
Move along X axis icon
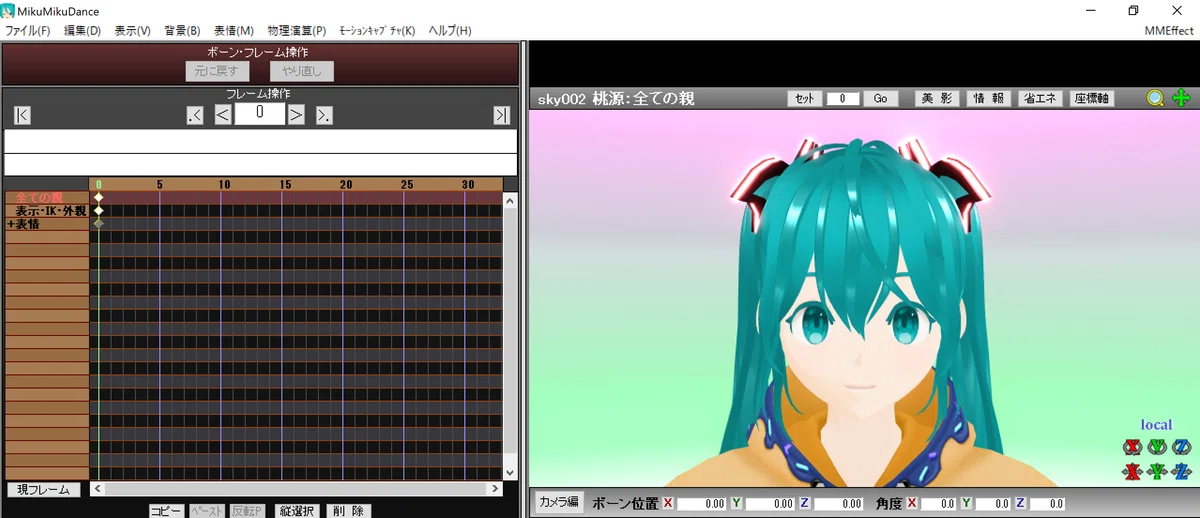click(1132, 471)
